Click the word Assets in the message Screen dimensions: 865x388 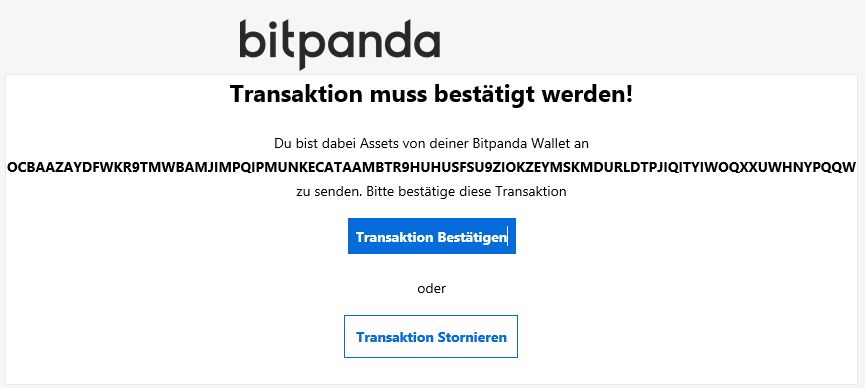379,144
